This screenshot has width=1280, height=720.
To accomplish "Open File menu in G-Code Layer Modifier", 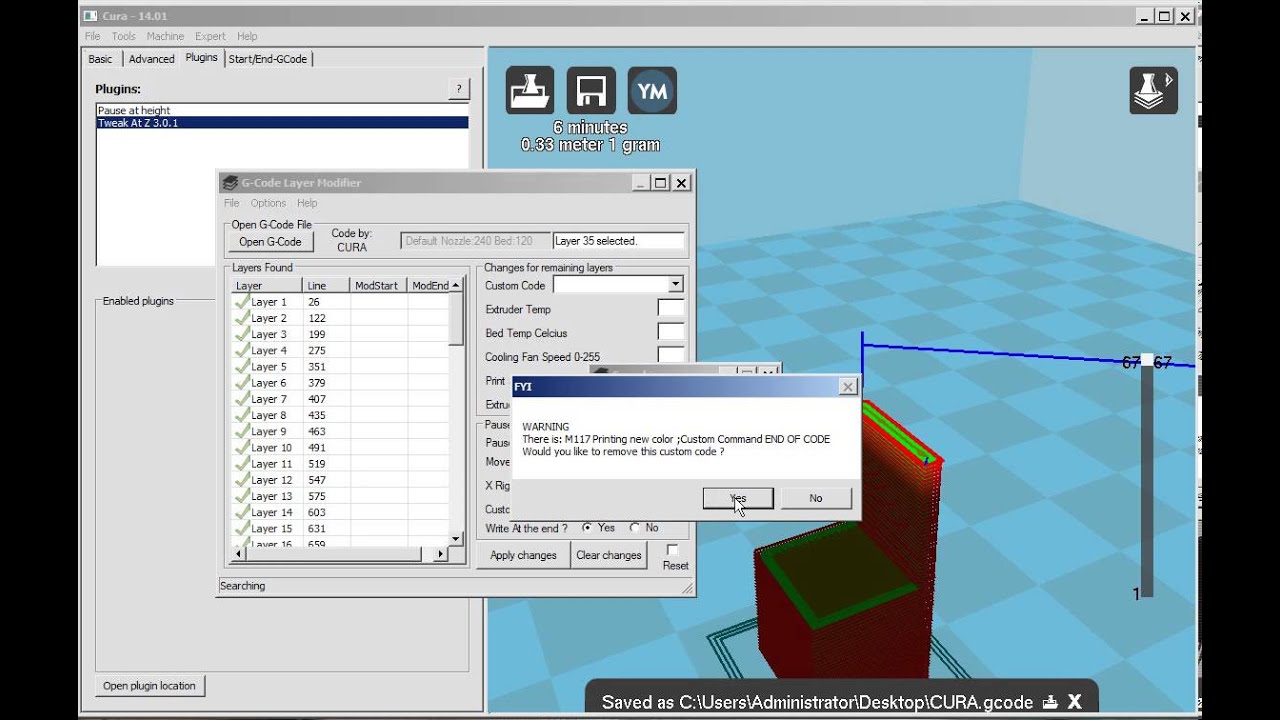I will [x=232, y=203].
